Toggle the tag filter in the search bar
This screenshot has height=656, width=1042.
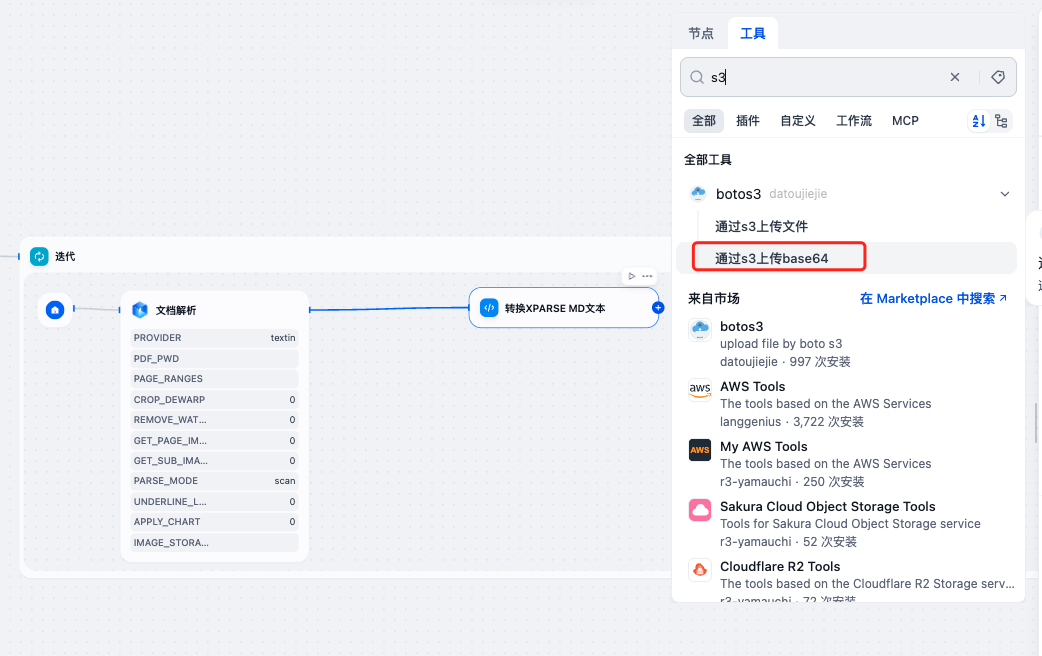coord(997,76)
